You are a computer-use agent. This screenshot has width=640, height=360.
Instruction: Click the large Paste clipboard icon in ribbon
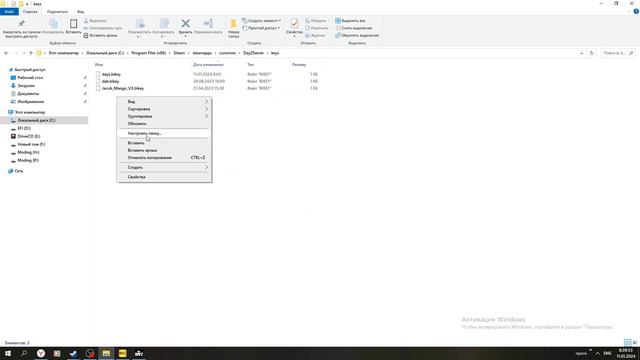click(x=73, y=24)
